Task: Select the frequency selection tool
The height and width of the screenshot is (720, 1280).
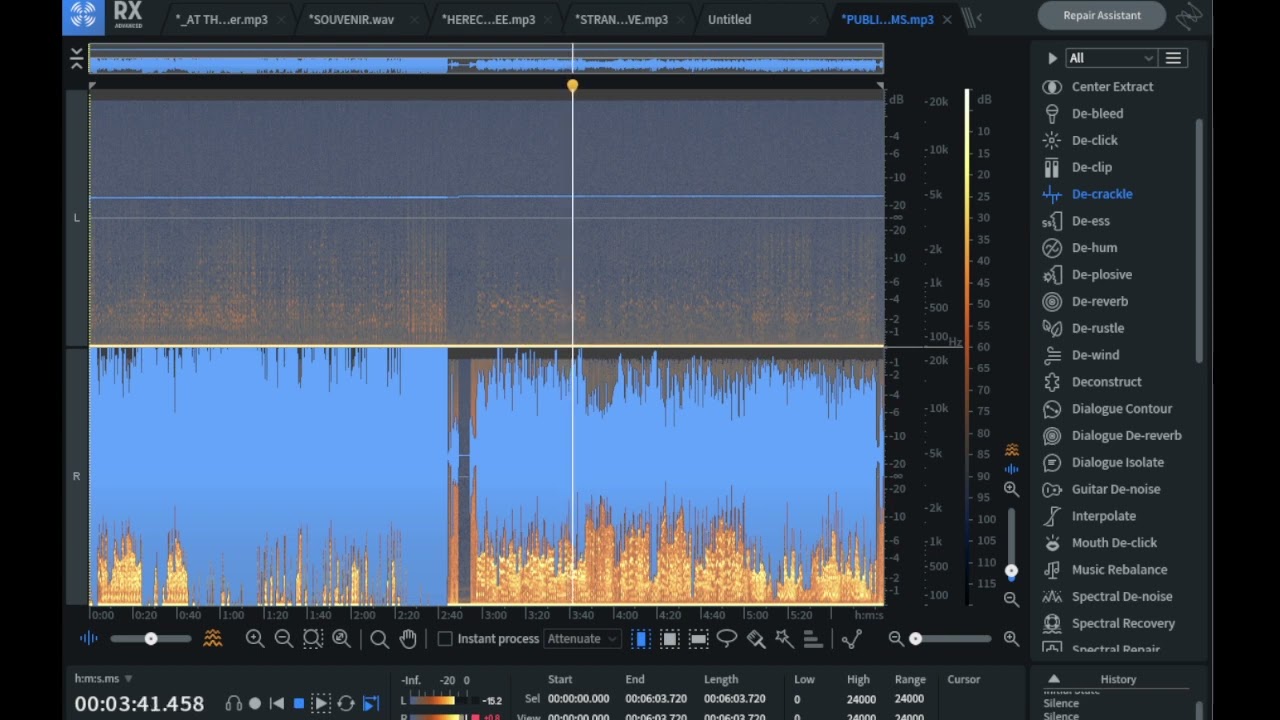Action: click(x=699, y=639)
